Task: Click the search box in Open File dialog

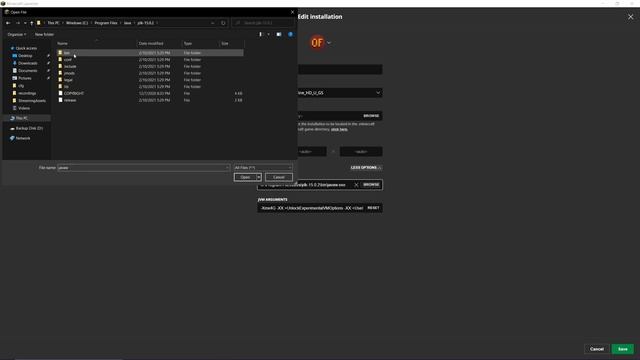Action: pos(262,23)
